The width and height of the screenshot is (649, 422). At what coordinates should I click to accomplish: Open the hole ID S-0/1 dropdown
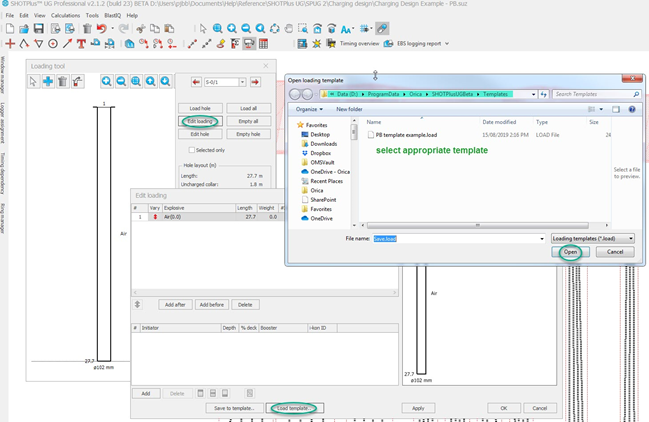click(x=243, y=82)
